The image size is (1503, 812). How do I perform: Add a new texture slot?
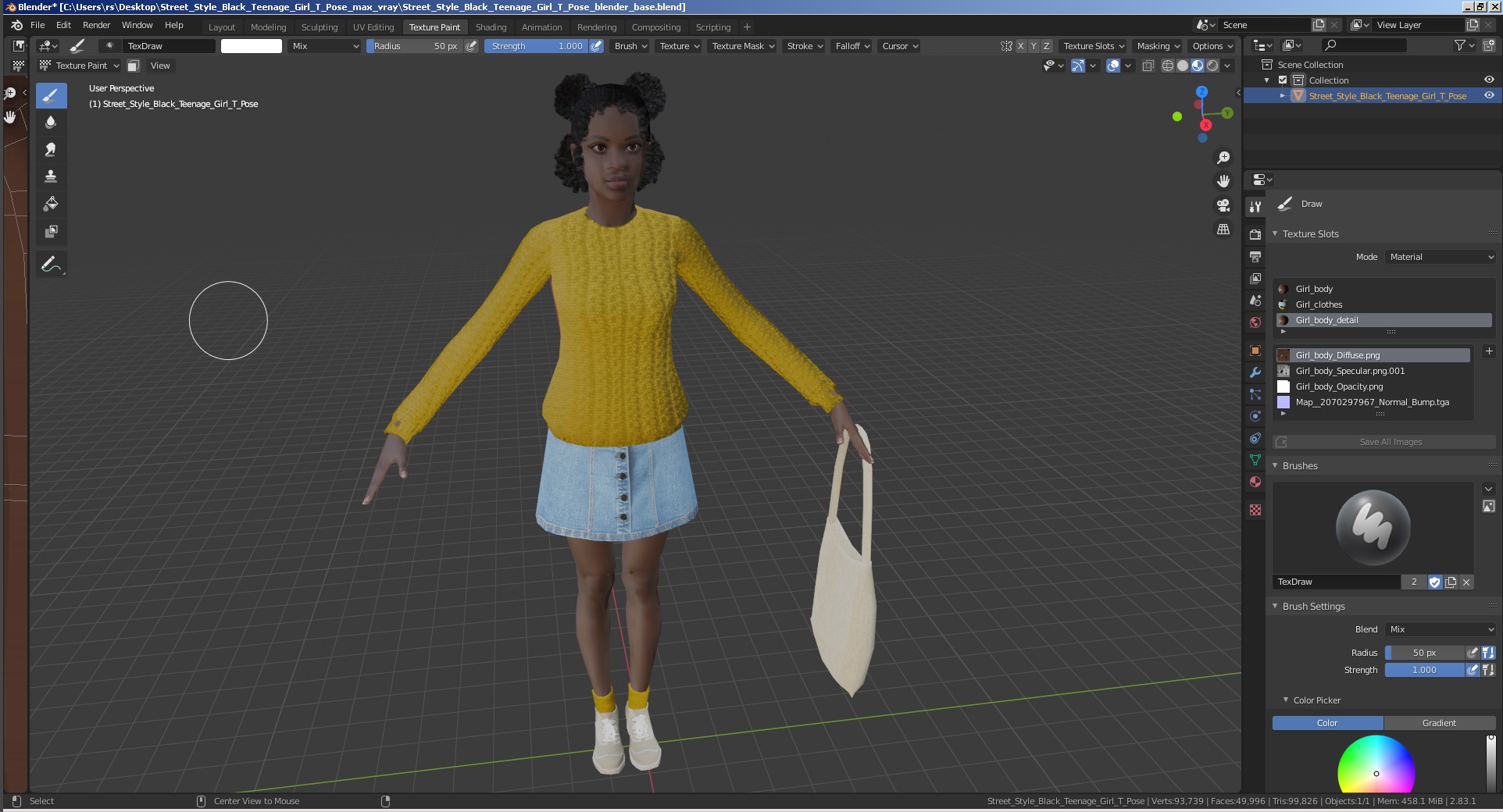click(x=1489, y=351)
